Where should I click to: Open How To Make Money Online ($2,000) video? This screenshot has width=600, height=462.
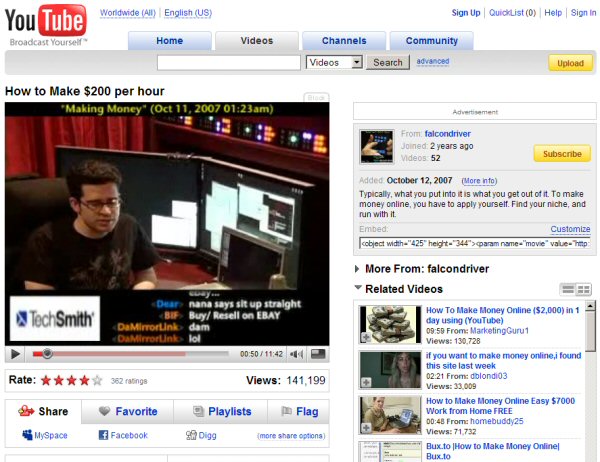tap(502, 315)
